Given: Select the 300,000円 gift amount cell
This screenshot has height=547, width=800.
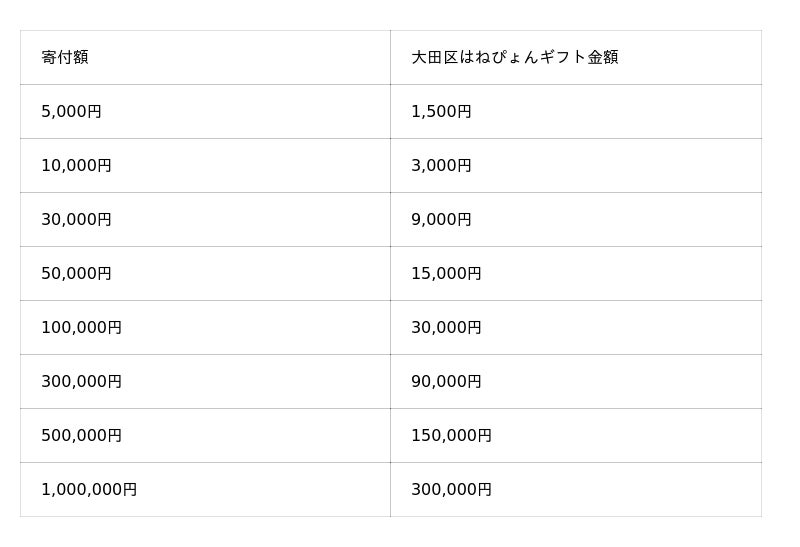Looking at the screenshot, I should [x=451, y=490].
